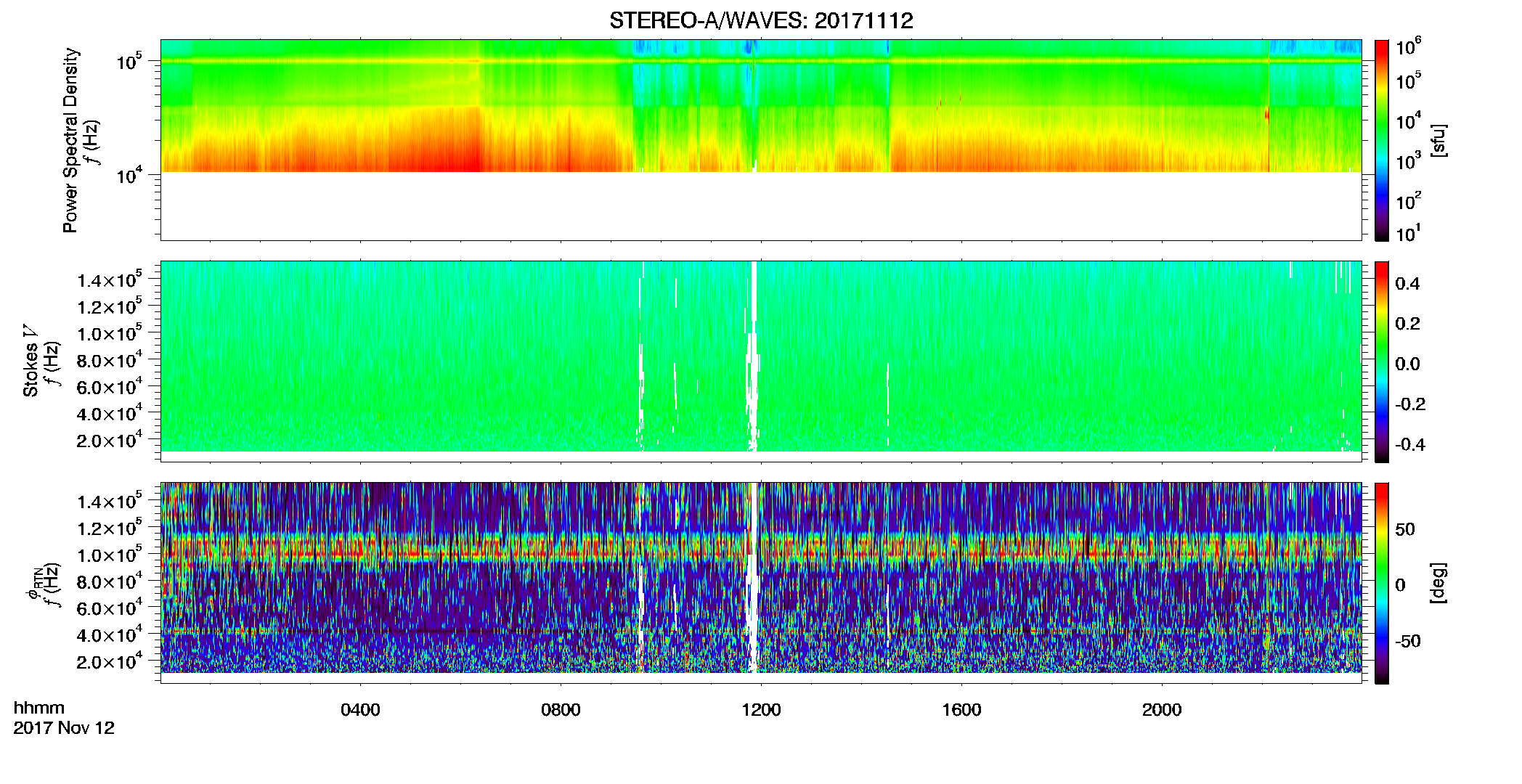Click the 0.4 value on Stokes color bar
Screen dimensions: 1522x784
(x=1407, y=284)
